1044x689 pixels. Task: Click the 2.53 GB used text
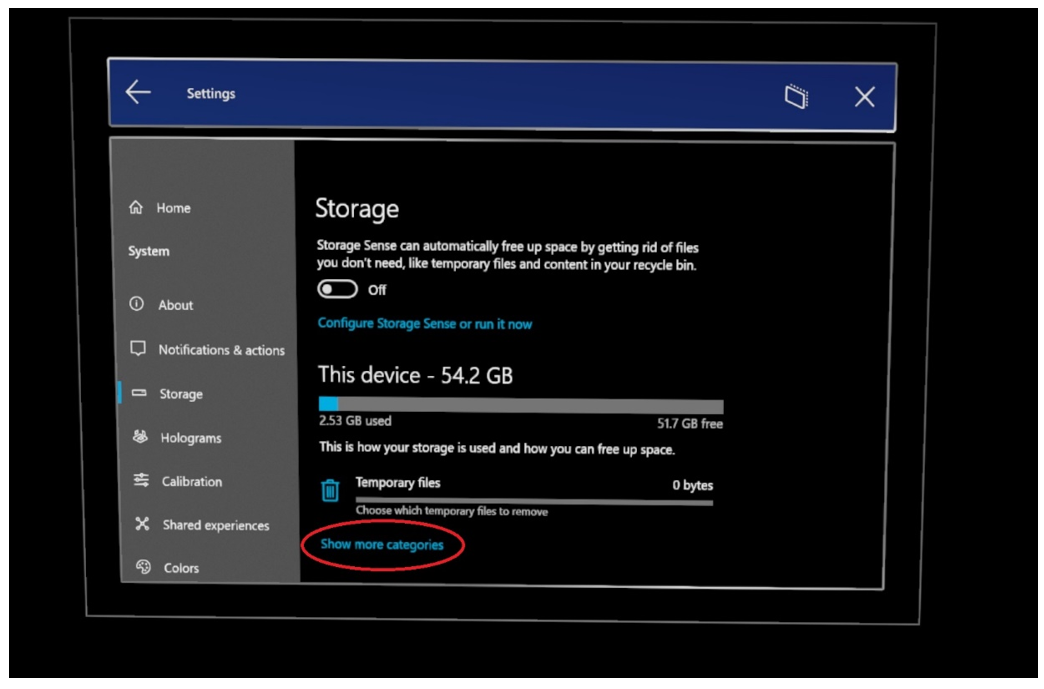pyautogui.click(x=355, y=421)
